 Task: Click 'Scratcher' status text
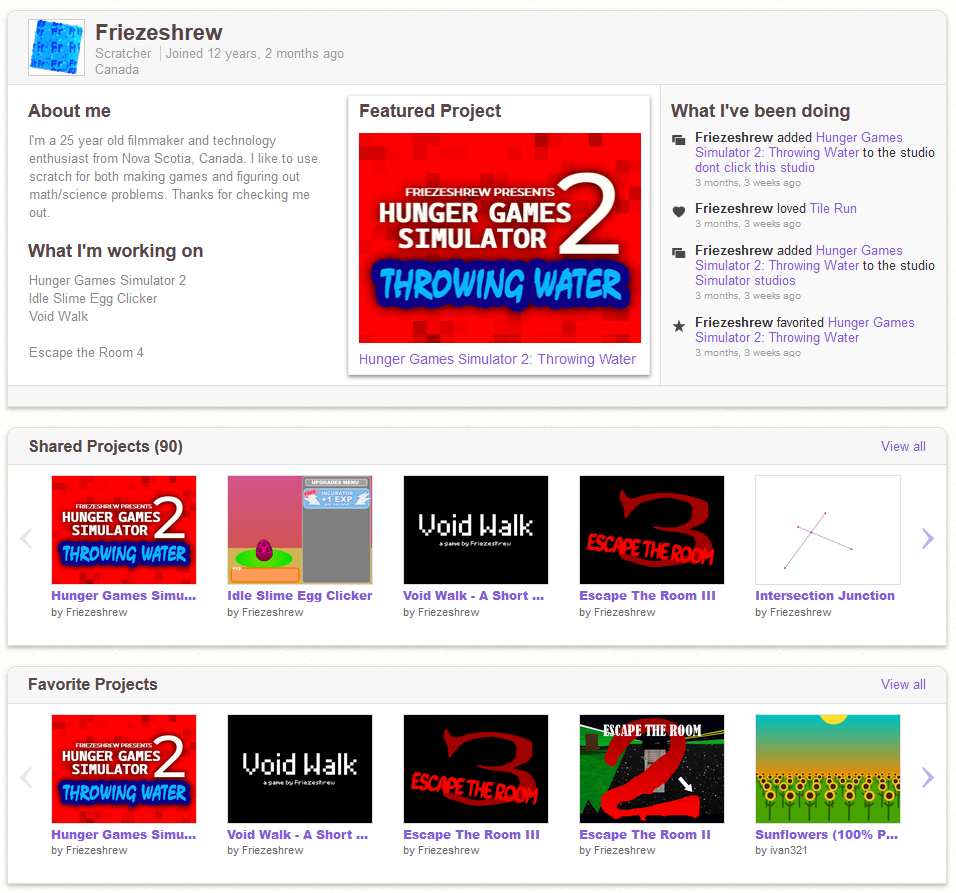tap(123, 54)
